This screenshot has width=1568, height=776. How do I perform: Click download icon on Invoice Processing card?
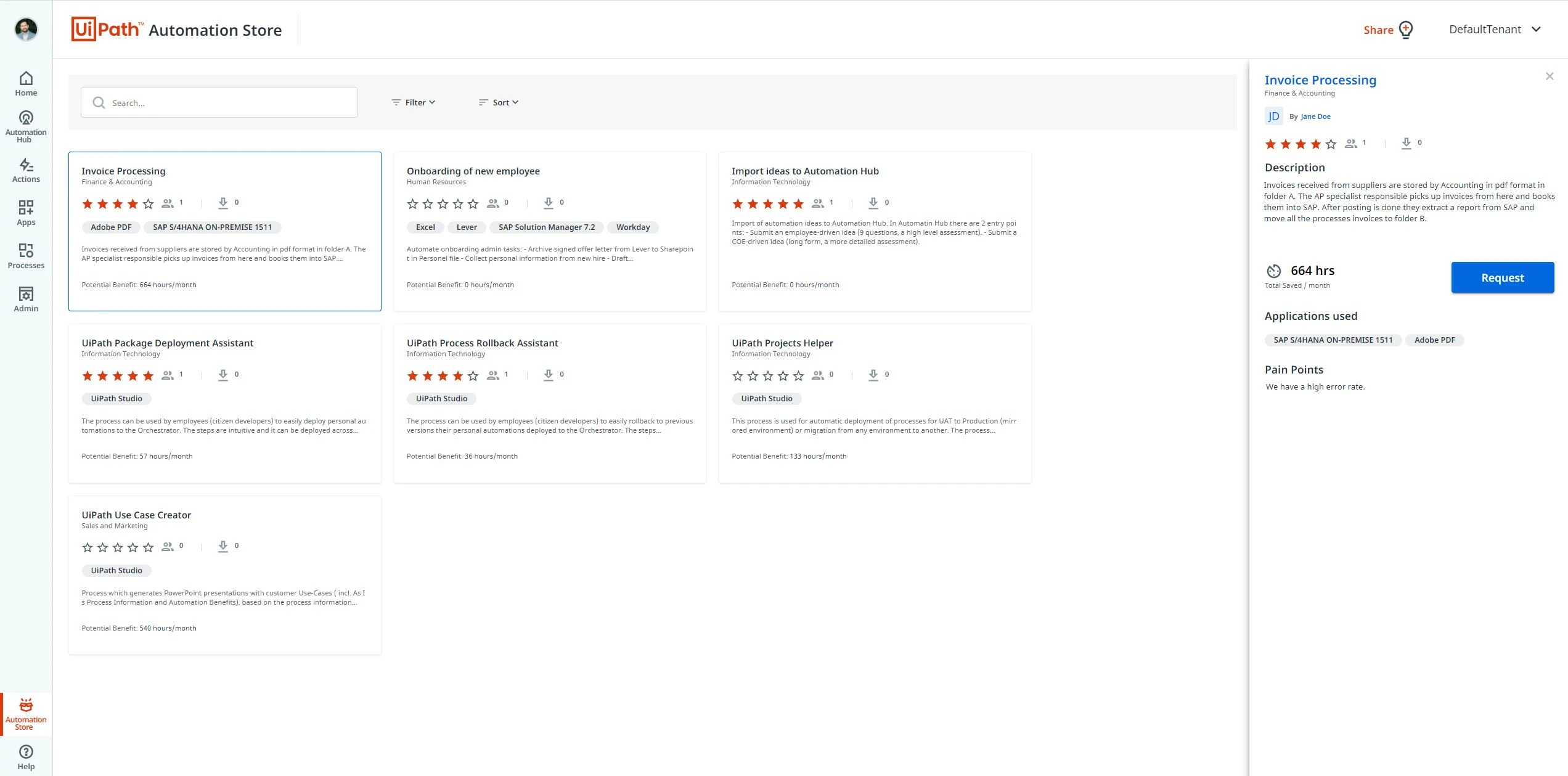pos(223,203)
